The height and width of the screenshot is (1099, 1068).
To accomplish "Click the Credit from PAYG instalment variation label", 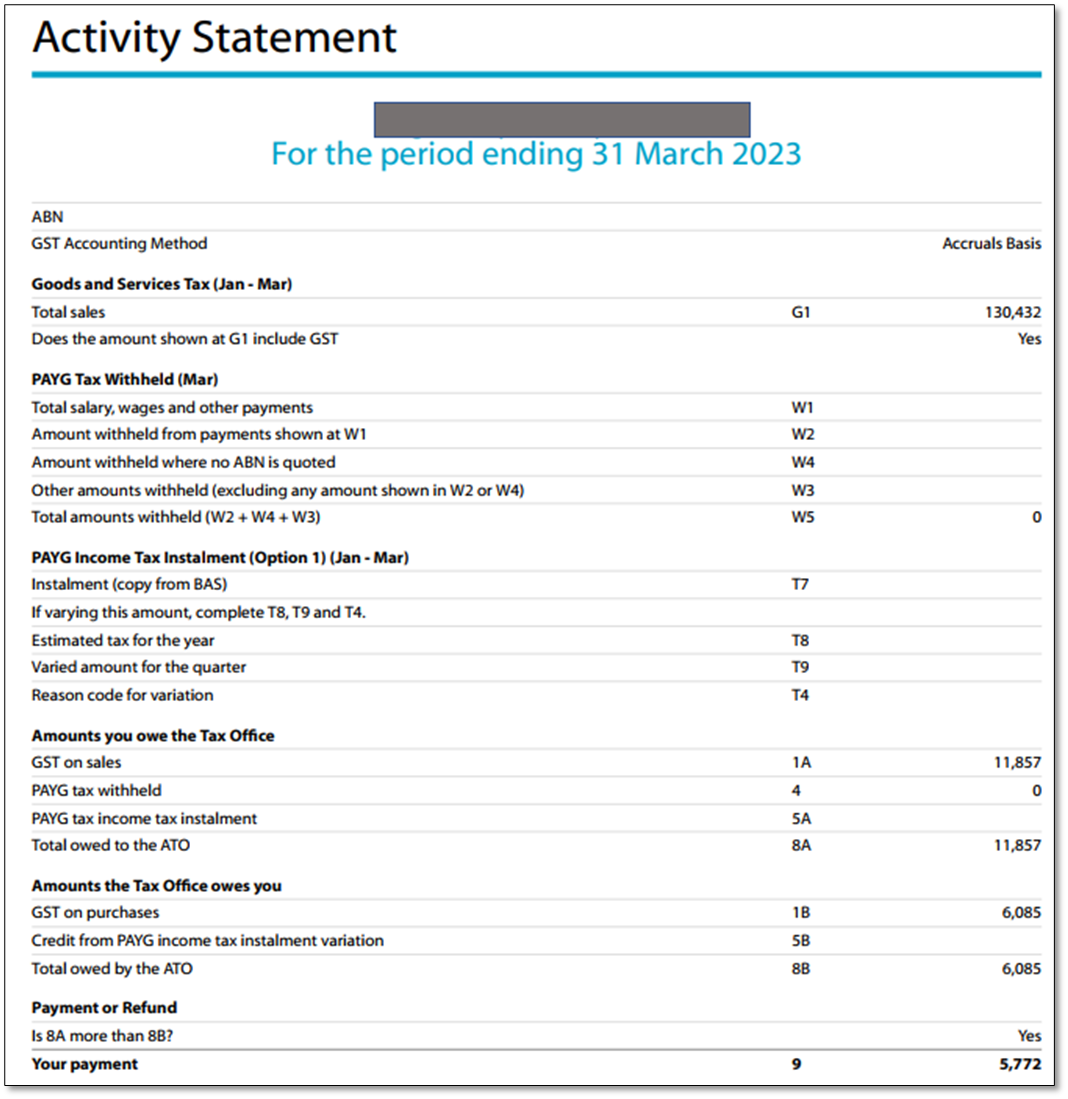I will pos(207,940).
